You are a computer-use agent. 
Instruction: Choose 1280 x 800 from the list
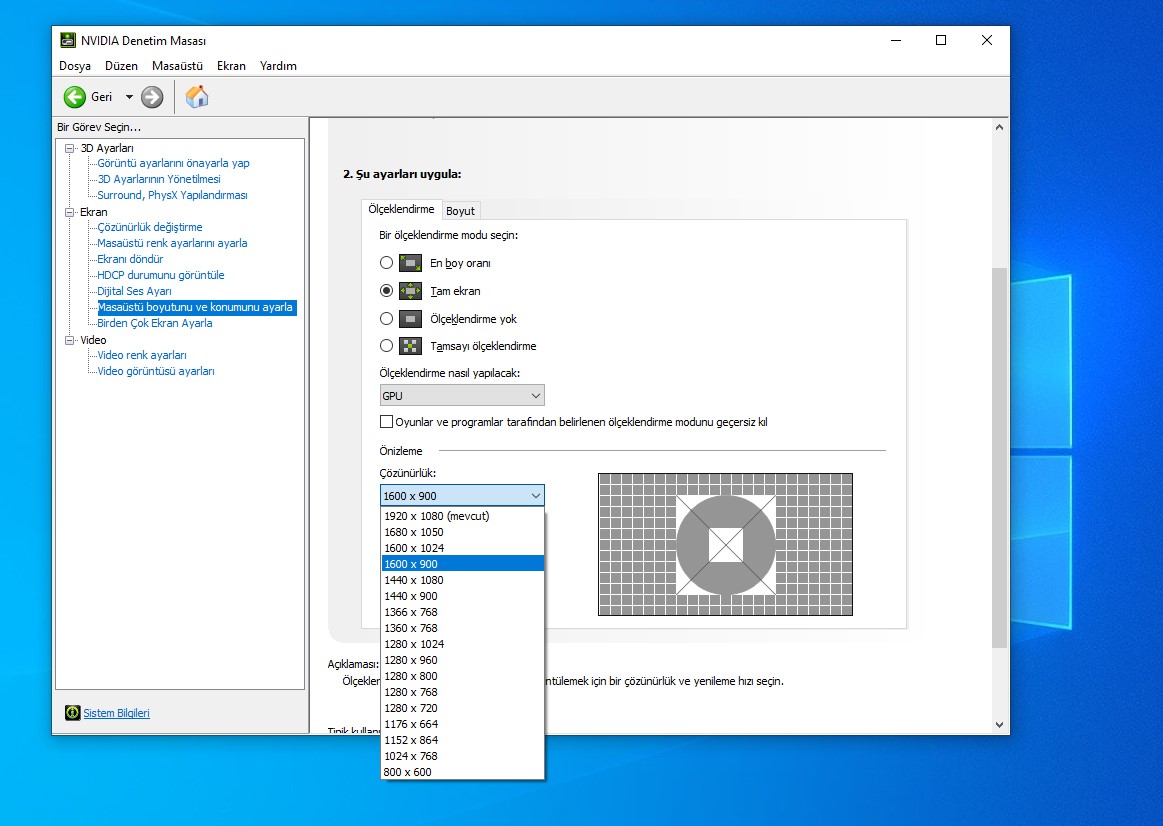click(463, 676)
